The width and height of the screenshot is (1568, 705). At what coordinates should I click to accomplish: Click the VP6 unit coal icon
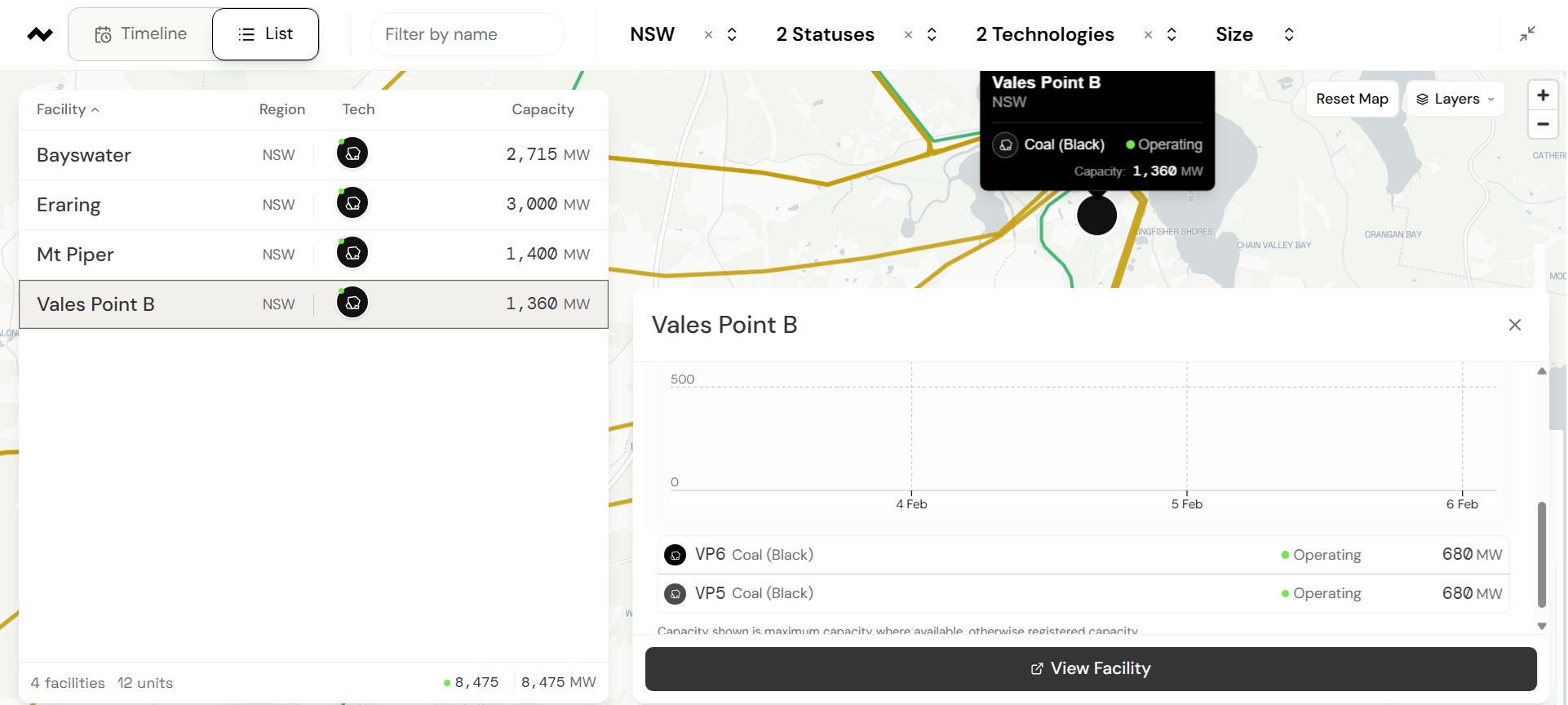click(675, 555)
